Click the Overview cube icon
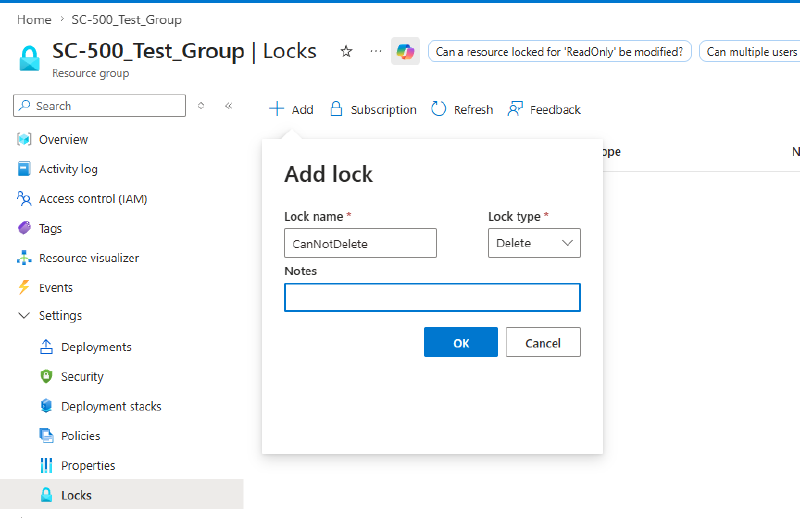The image size is (800, 518). click(24, 139)
